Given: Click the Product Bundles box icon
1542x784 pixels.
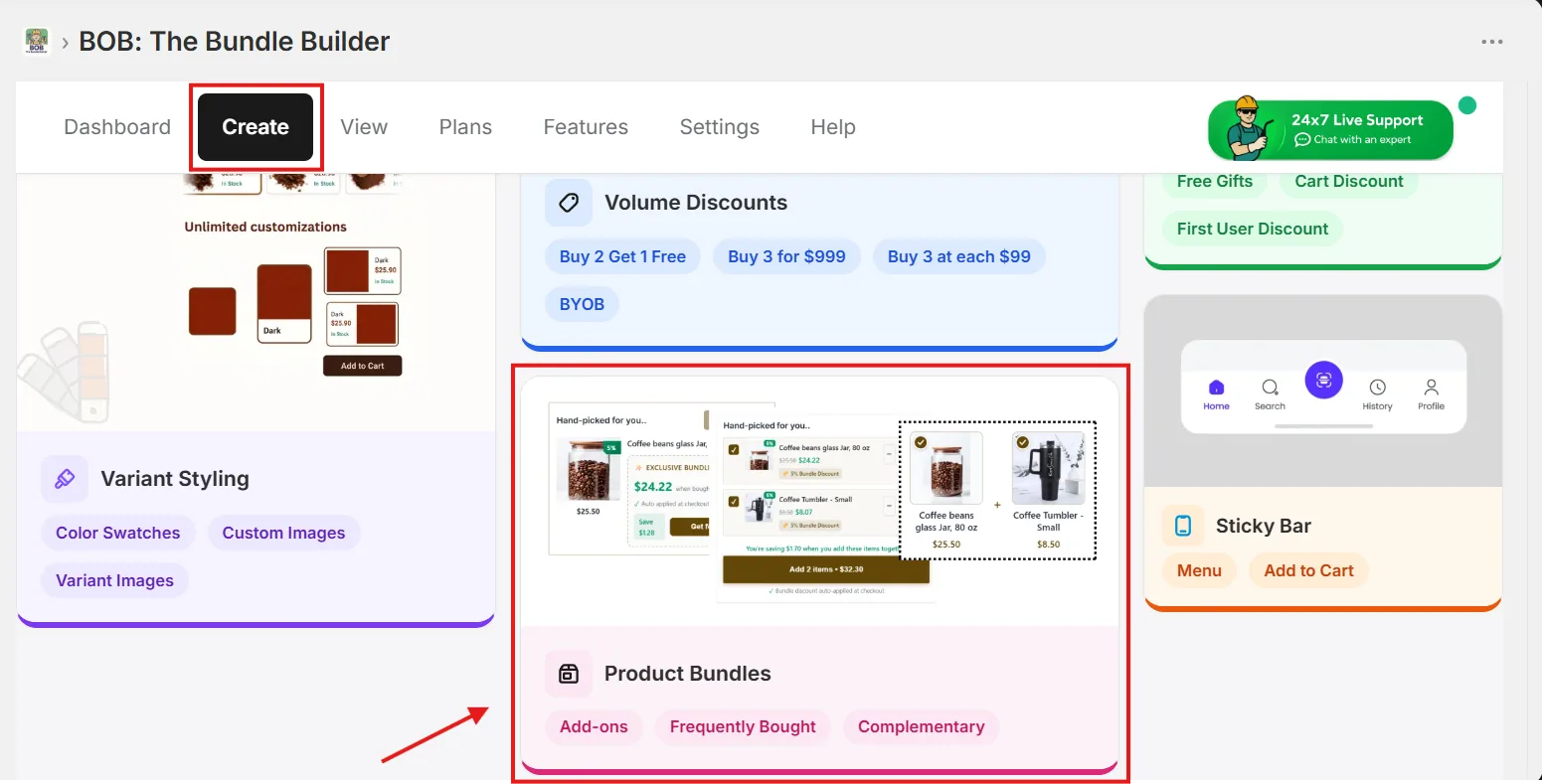Looking at the screenshot, I should tap(569, 674).
